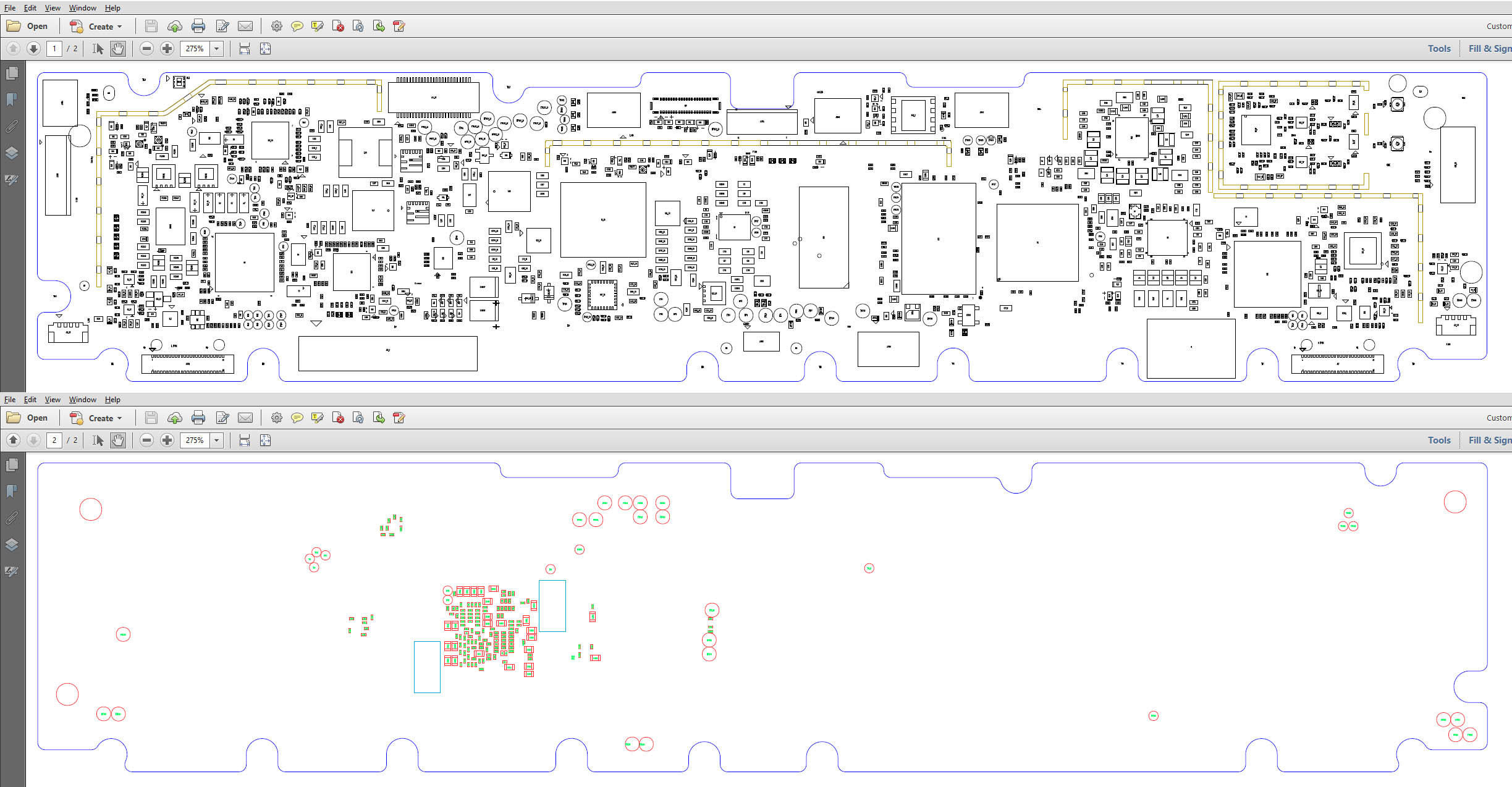
Task: Click Save icon in page 2 window
Action: point(151,418)
